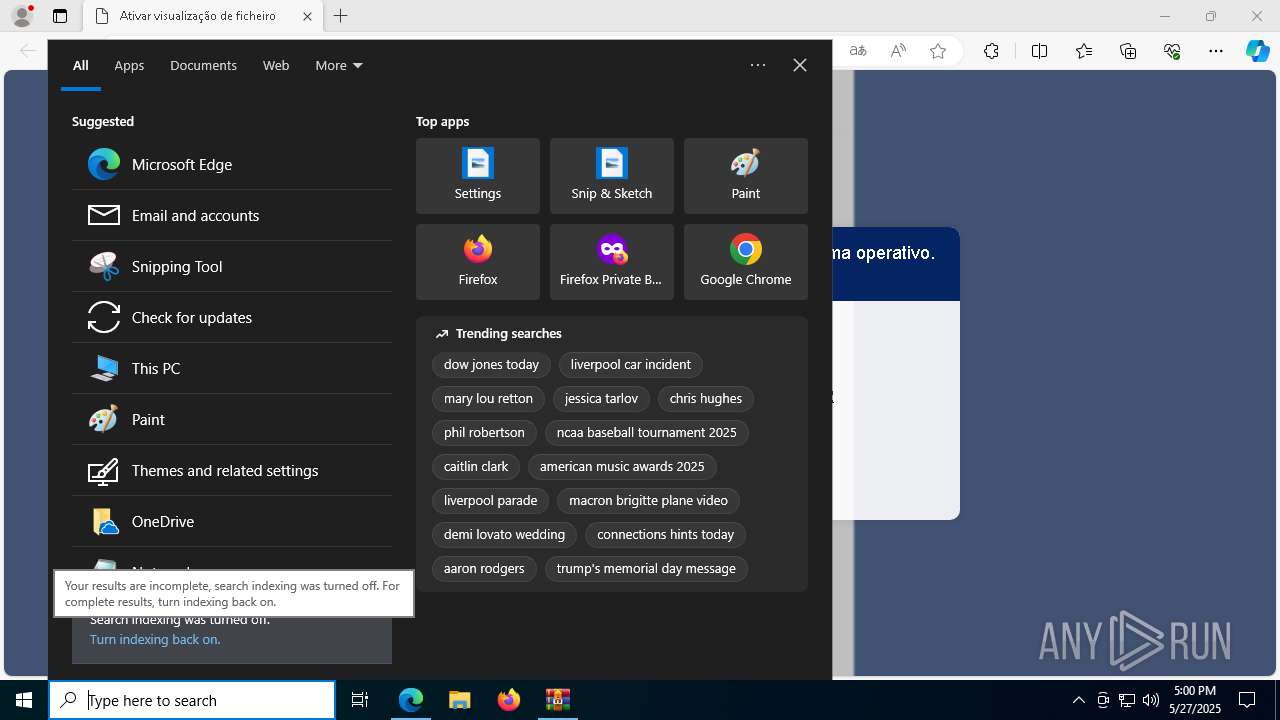The image size is (1280, 720).
Task: Open the clock showing 5:00 PM
Action: coord(1196,700)
